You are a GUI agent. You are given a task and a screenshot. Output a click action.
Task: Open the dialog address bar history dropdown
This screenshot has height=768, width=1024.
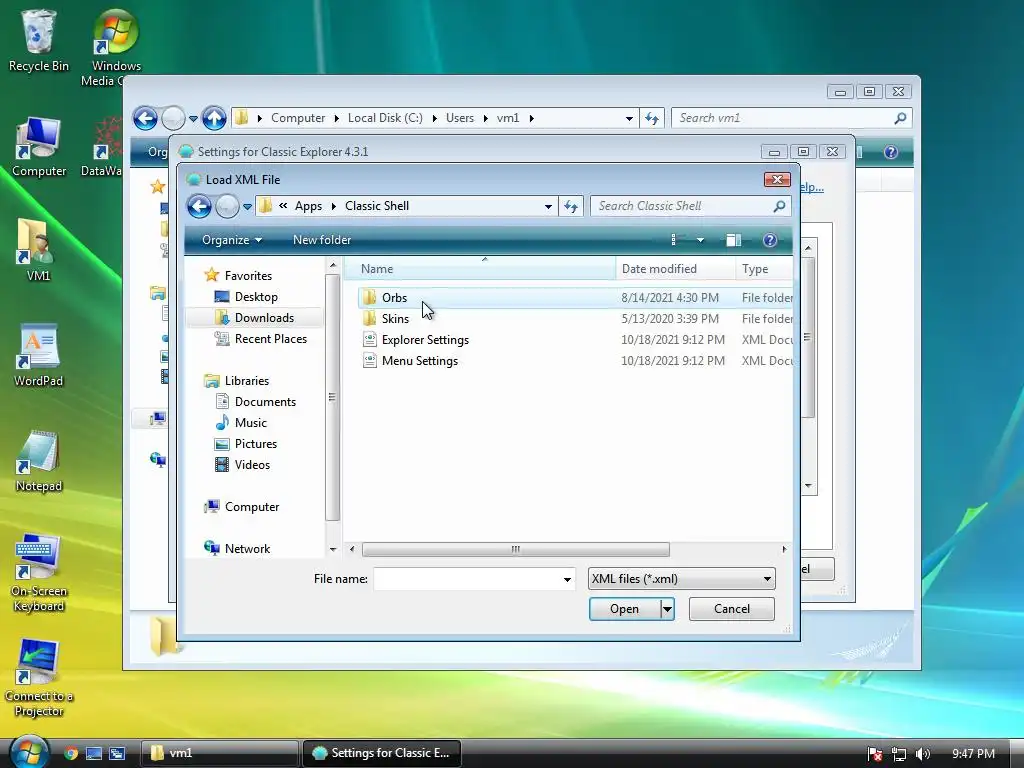pos(548,206)
